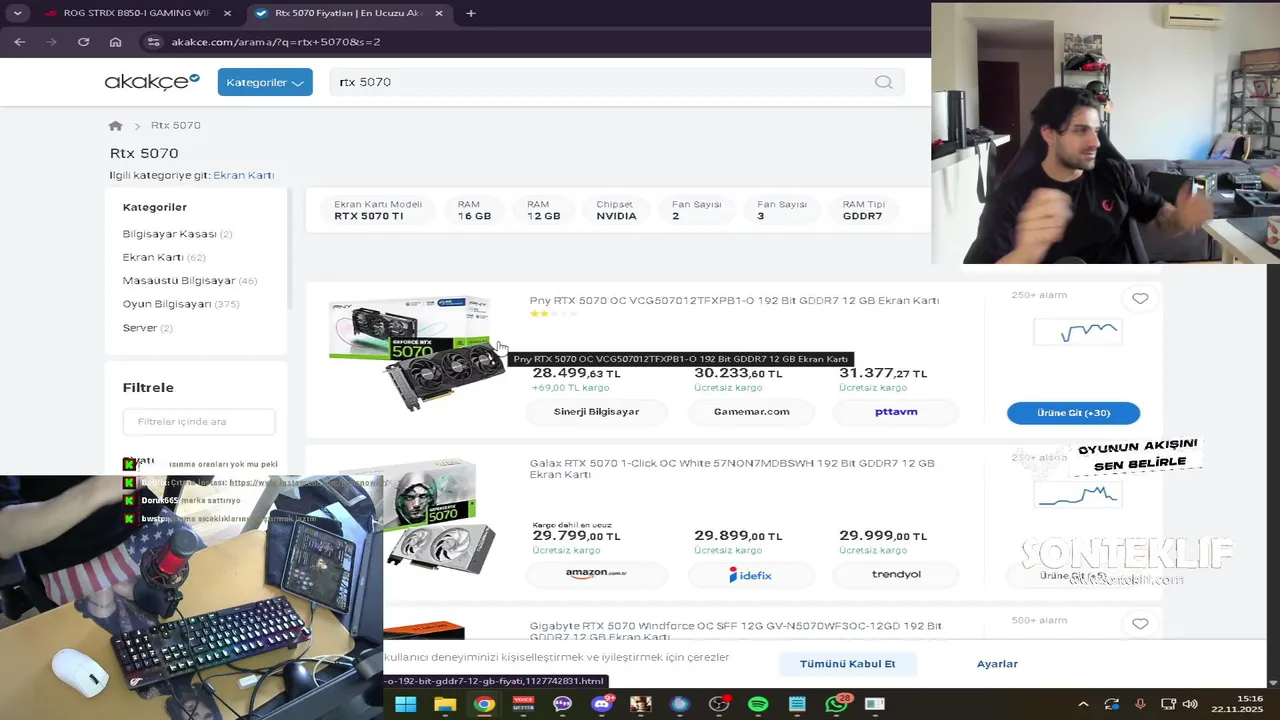Open File Explorer from the taskbar
The width and height of the screenshot is (1280, 720).
click(x=445, y=704)
